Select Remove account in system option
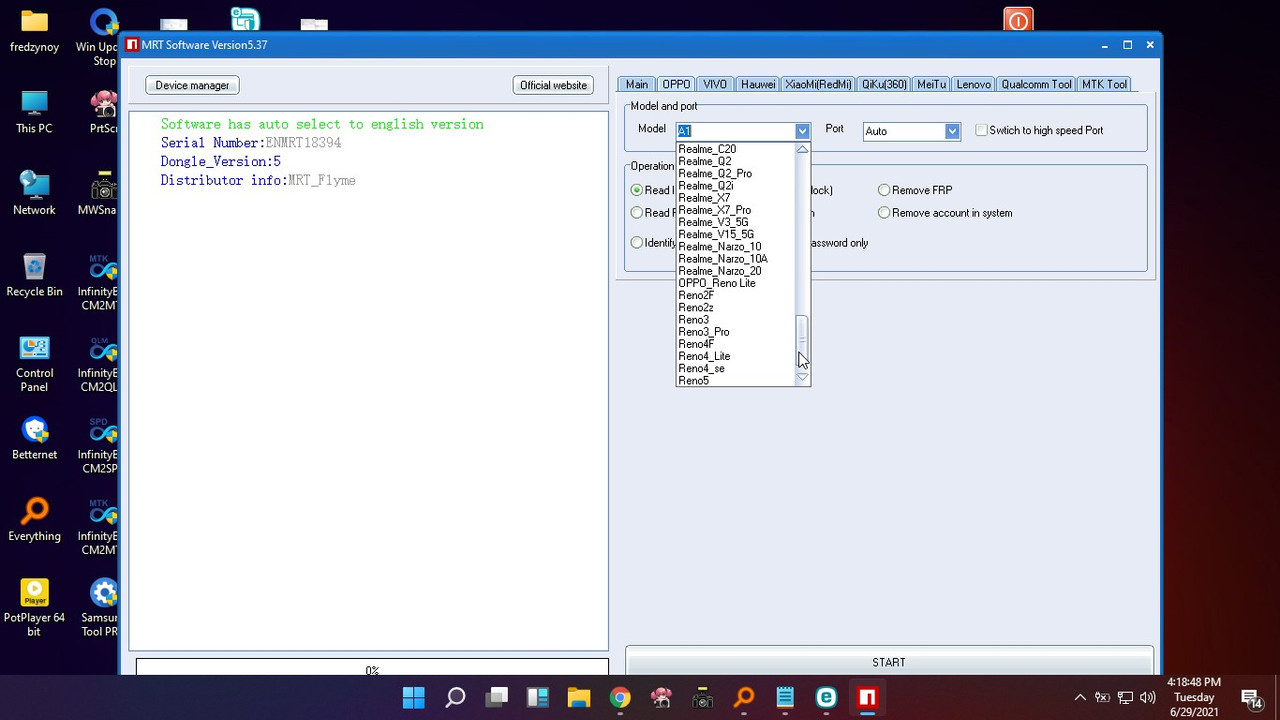The height and width of the screenshot is (720, 1280). [x=884, y=213]
